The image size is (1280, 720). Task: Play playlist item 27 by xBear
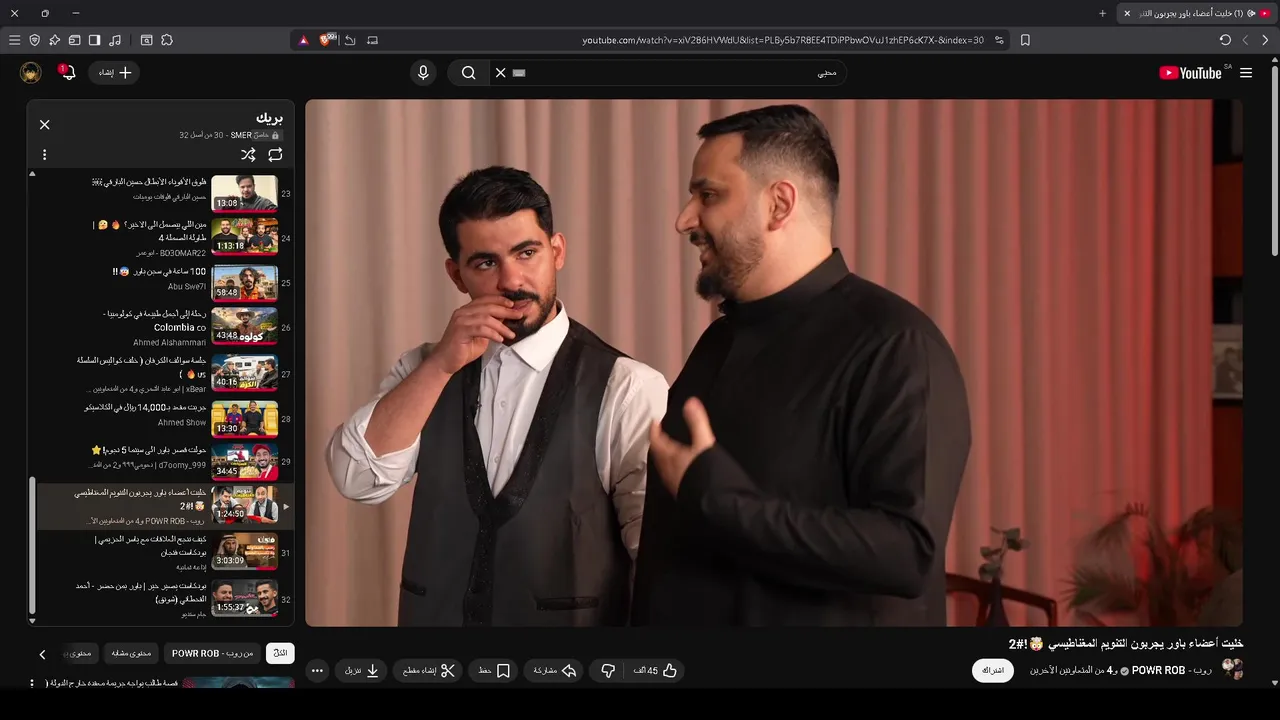[x=165, y=373]
